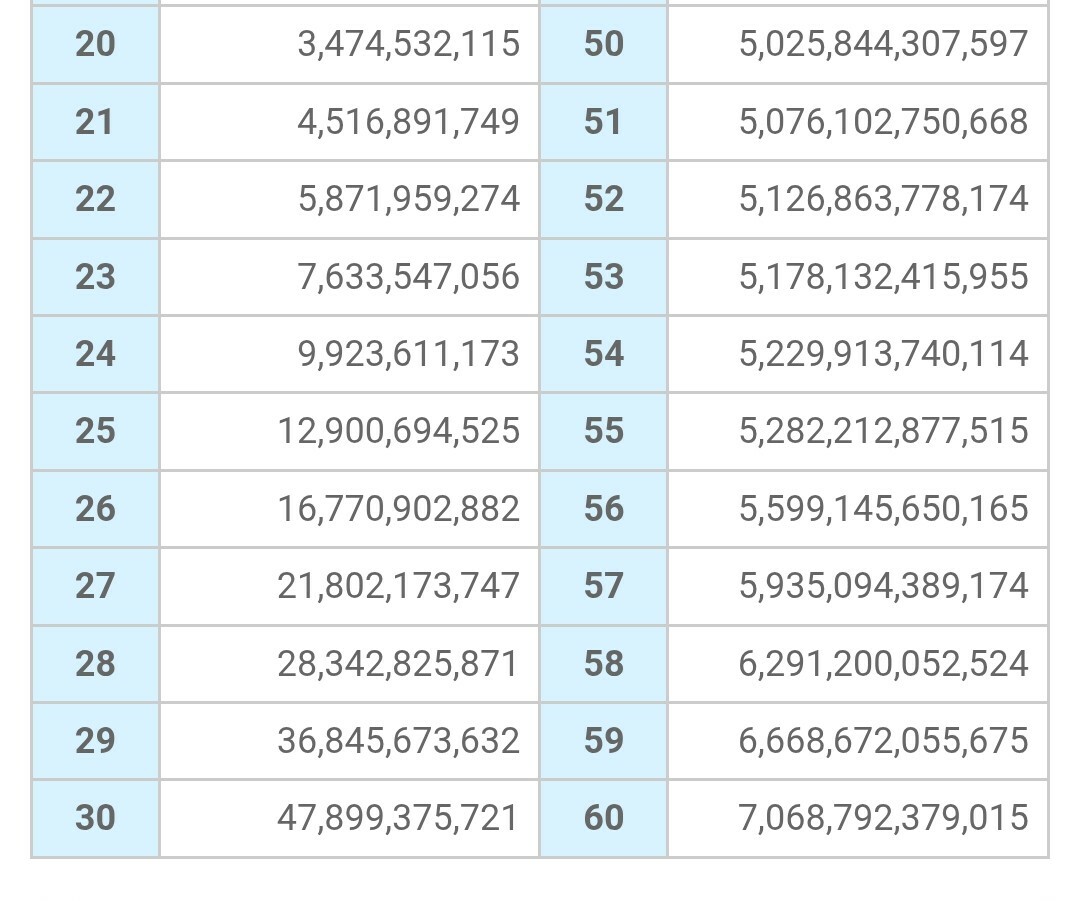Image resolution: width=1080 pixels, height=901 pixels.
Task: Click the value 7,068,792,379,015
Action: [x=883, y=818]
